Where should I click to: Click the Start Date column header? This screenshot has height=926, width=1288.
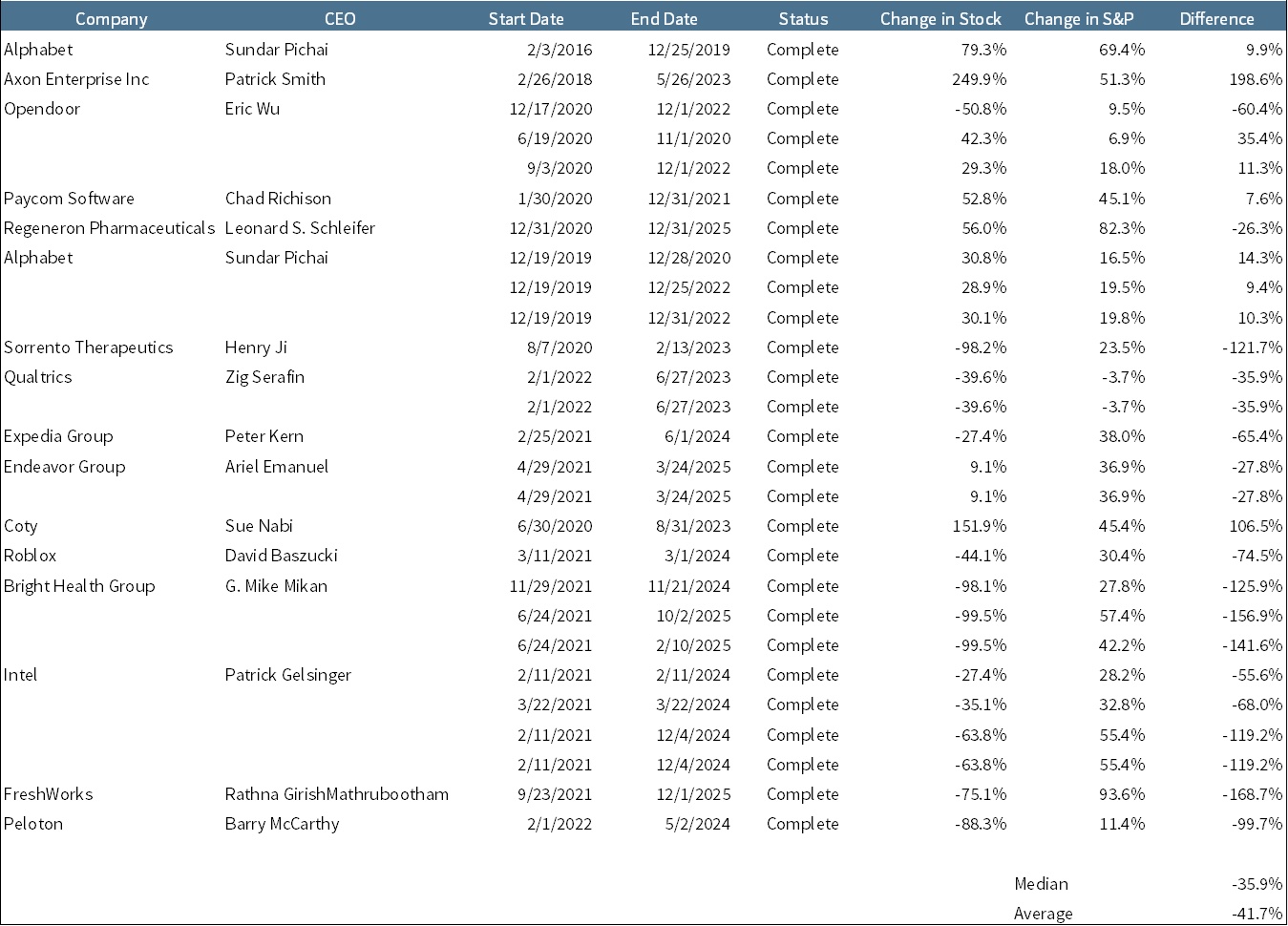click(x=525, y=19)
